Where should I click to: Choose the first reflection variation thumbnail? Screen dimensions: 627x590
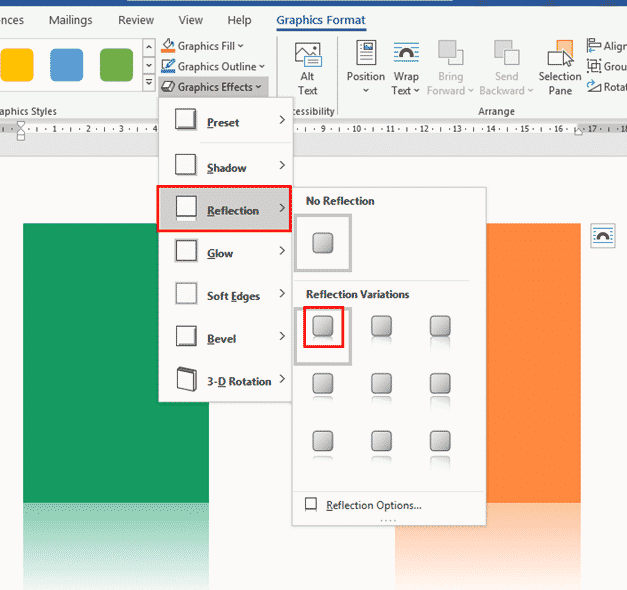(x=322, y=327)
